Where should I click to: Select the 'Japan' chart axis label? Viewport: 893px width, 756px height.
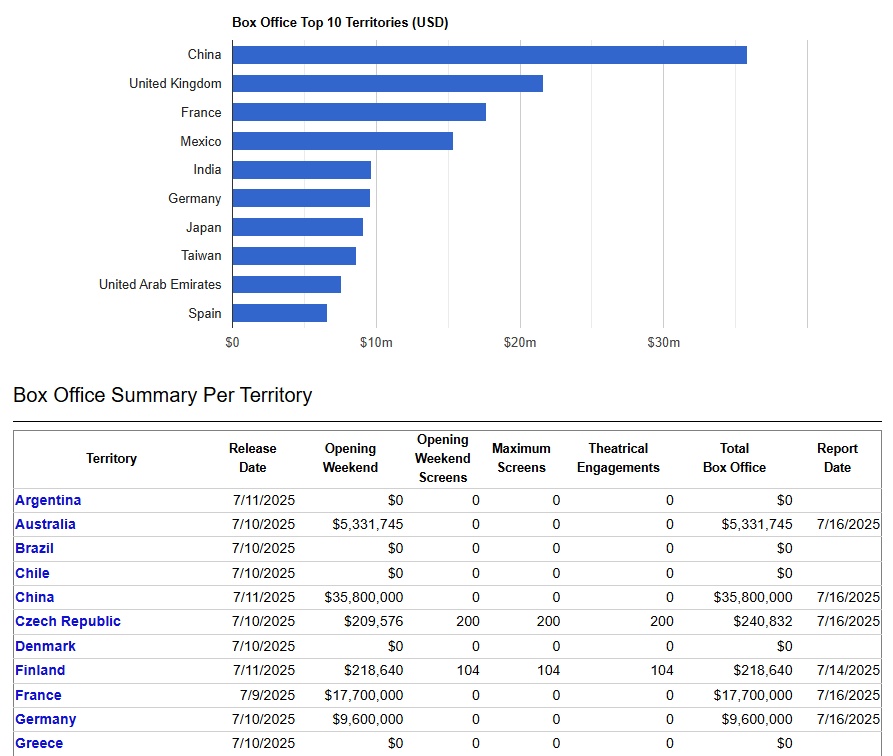(x=204, y=227)
